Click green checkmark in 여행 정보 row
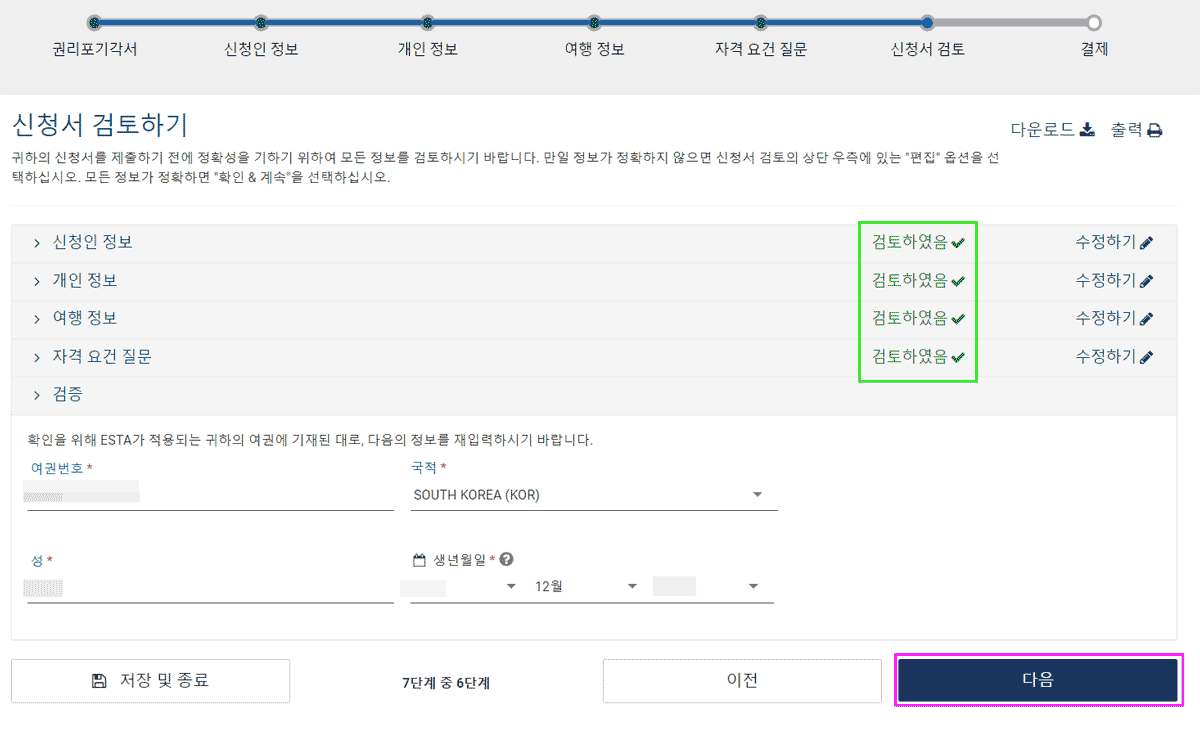1200x729 pixels. pos(958,319)
